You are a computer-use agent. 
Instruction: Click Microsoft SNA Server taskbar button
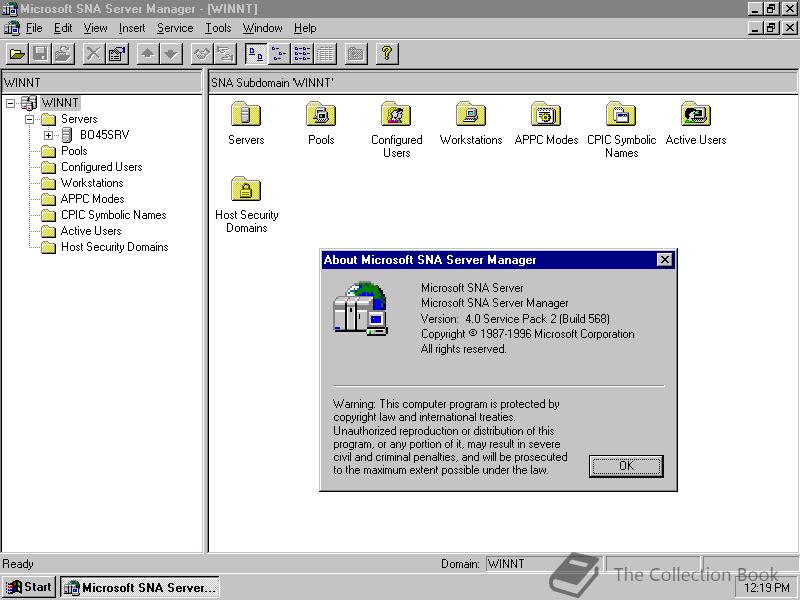click(x=140, y=587)
